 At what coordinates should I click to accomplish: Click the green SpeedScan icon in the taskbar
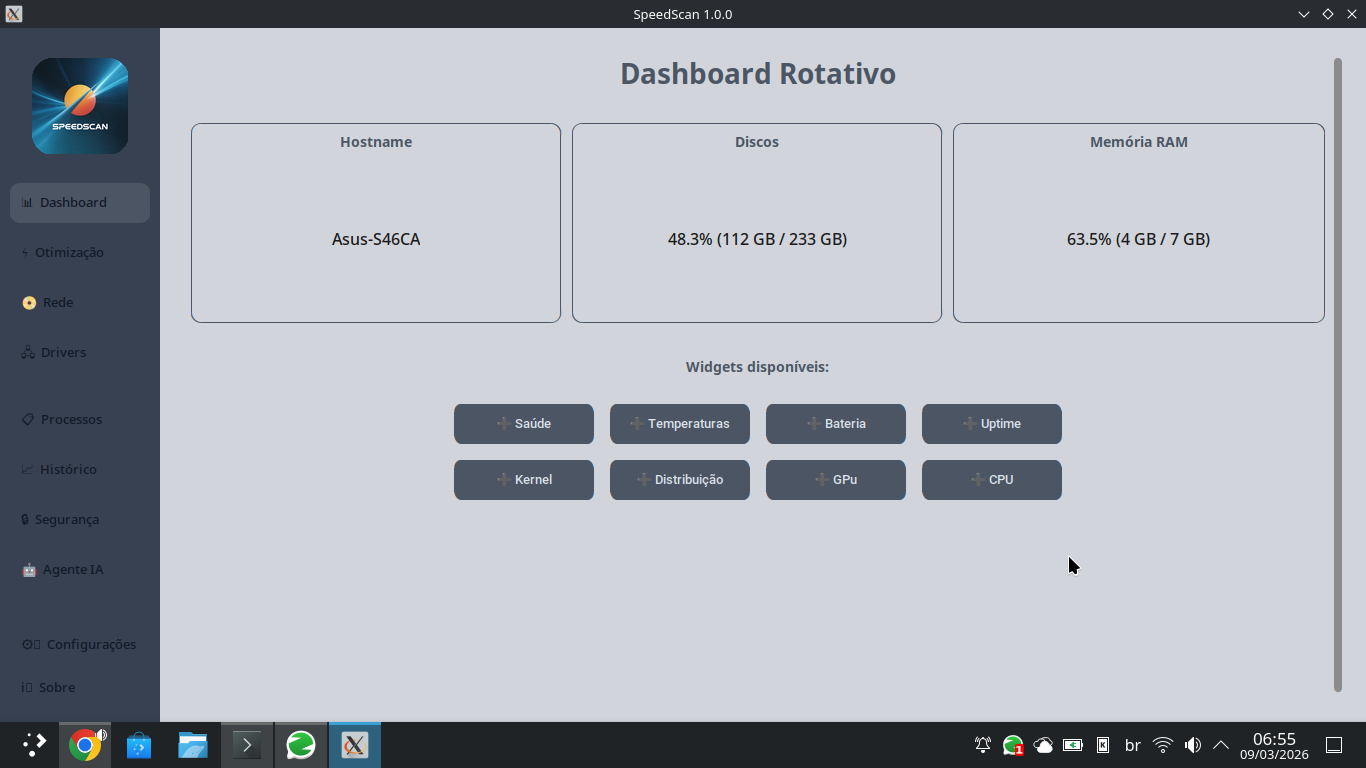pyautogui.click(x=300, y=744)
